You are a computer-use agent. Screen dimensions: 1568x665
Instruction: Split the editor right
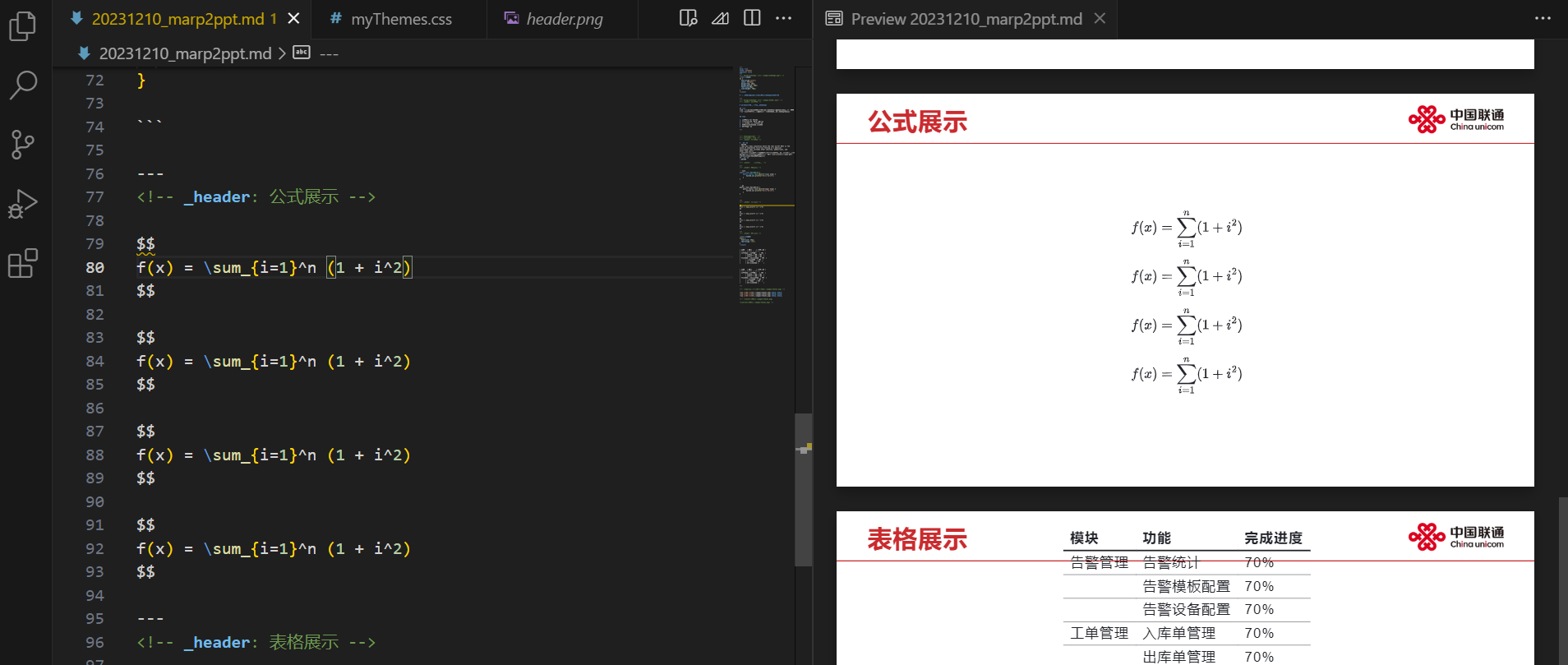pos(752,18)
